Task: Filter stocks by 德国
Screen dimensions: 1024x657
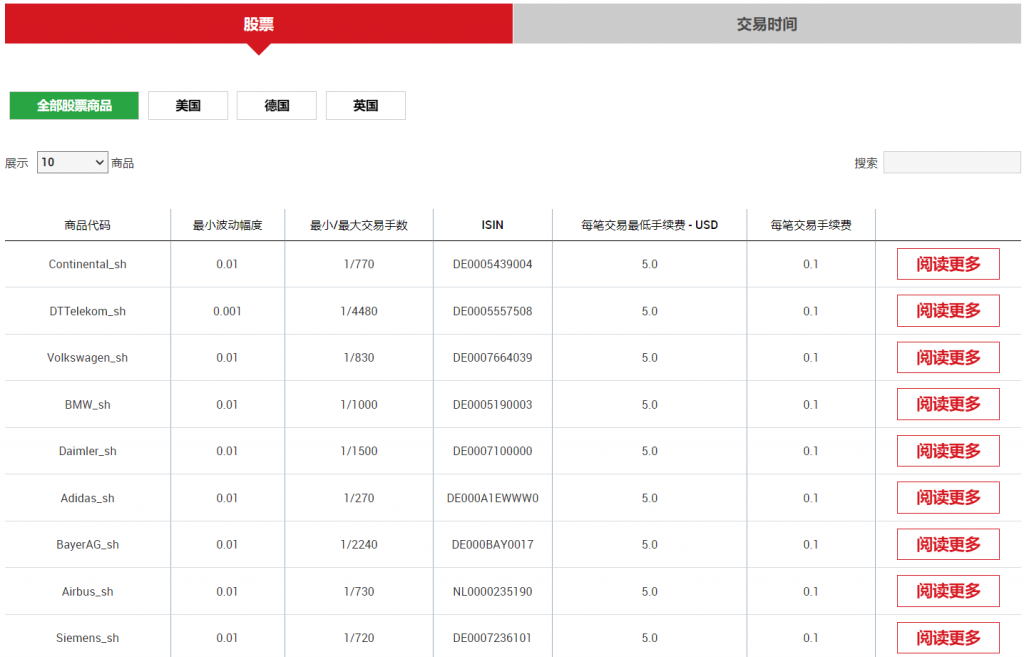Action: (x=277, y=105)
